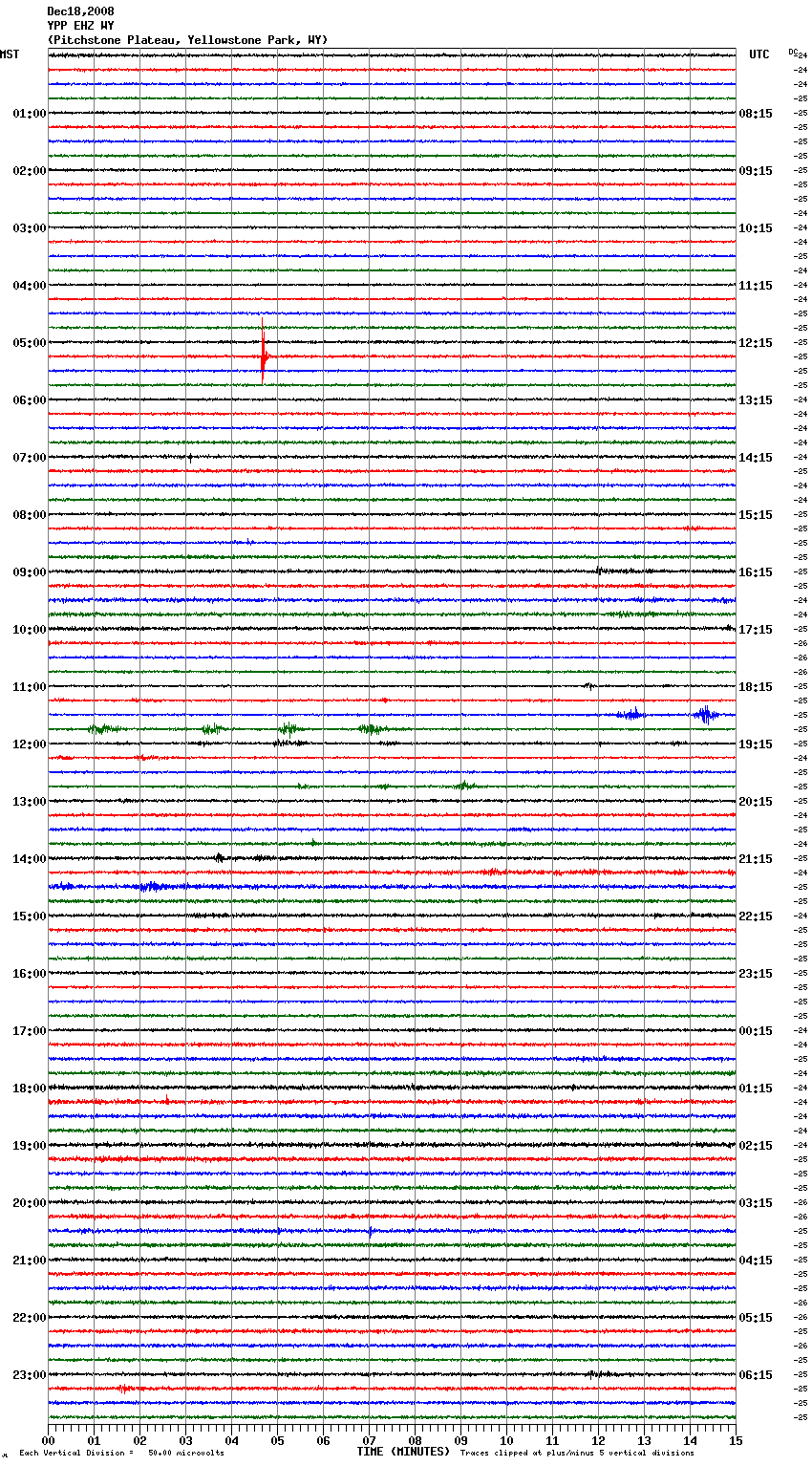Viewport: 812px width, 1466px height.
Task: Click the 00 minute tick label on the bottom axis
Action: point(48,1440)
